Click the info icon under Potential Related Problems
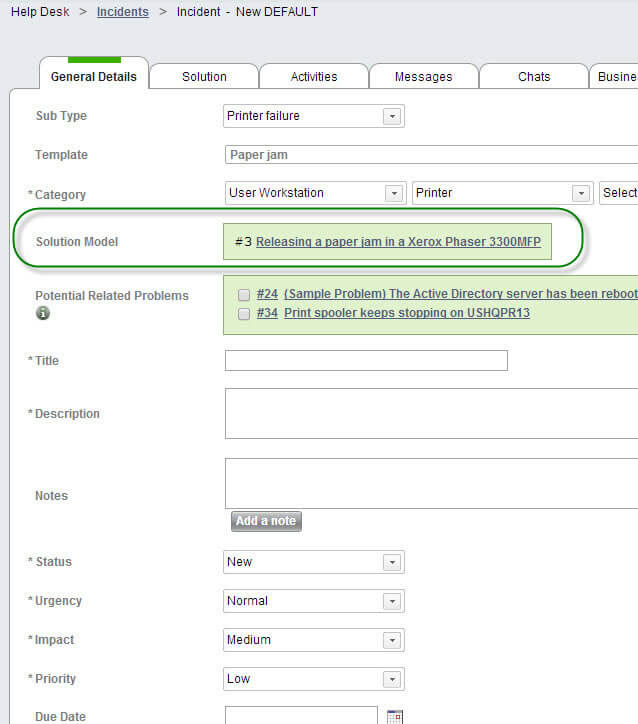Viewport: 638px width, 724px height. (43, 313)
